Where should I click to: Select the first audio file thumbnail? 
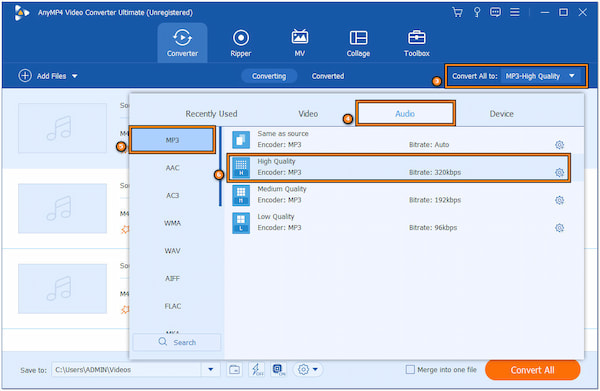point(62,128)
